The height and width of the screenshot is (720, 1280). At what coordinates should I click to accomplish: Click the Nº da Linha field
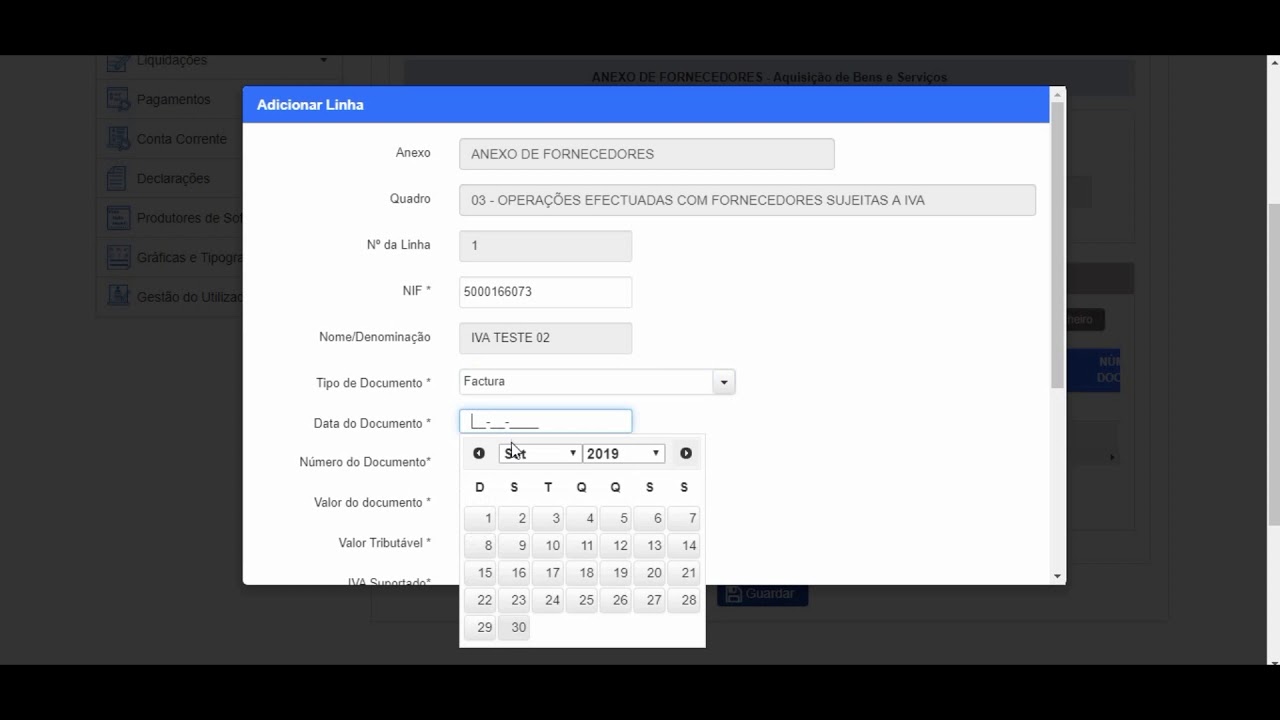545,246
